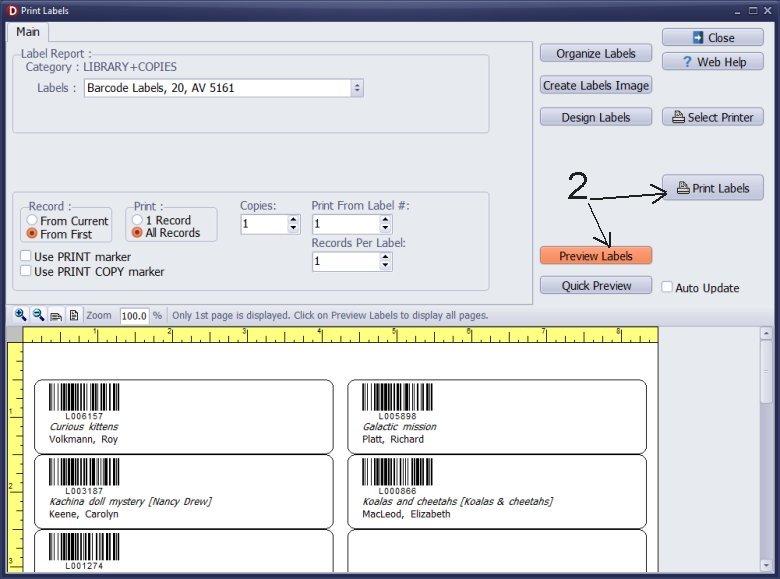Click the Records Per Label field

347,262
